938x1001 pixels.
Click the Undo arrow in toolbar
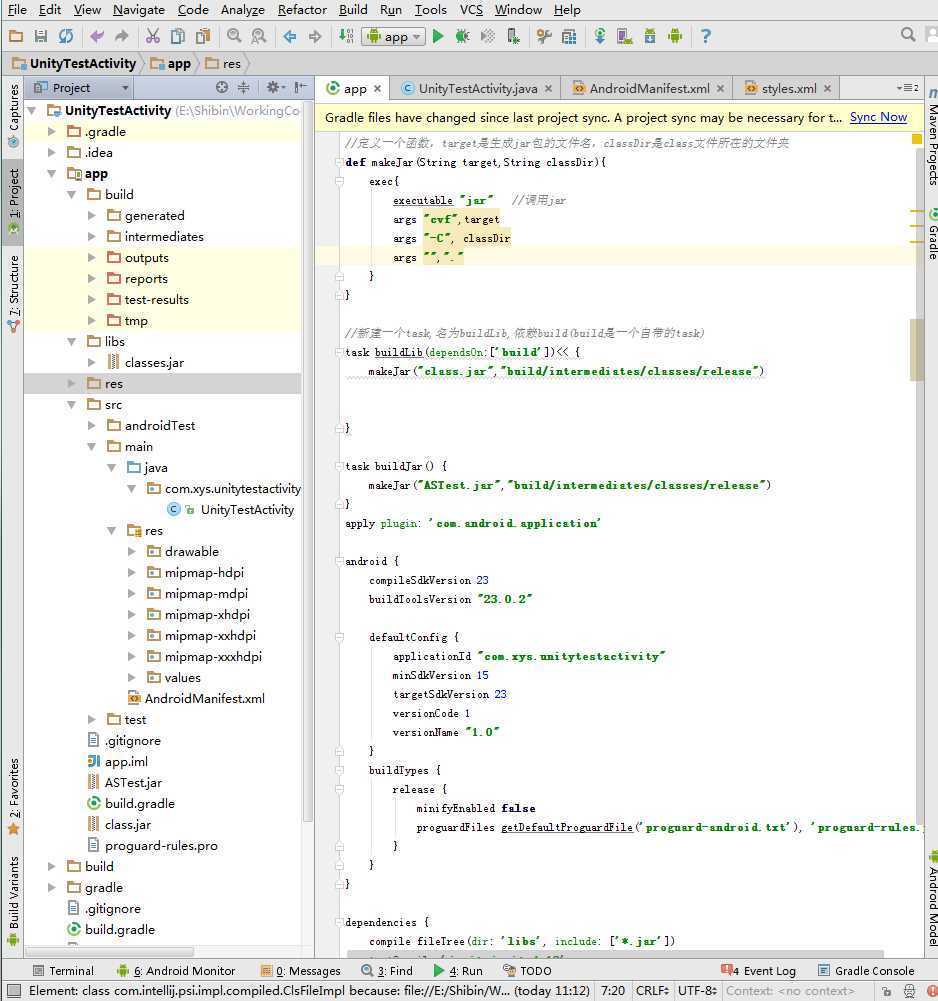[97, 36]
